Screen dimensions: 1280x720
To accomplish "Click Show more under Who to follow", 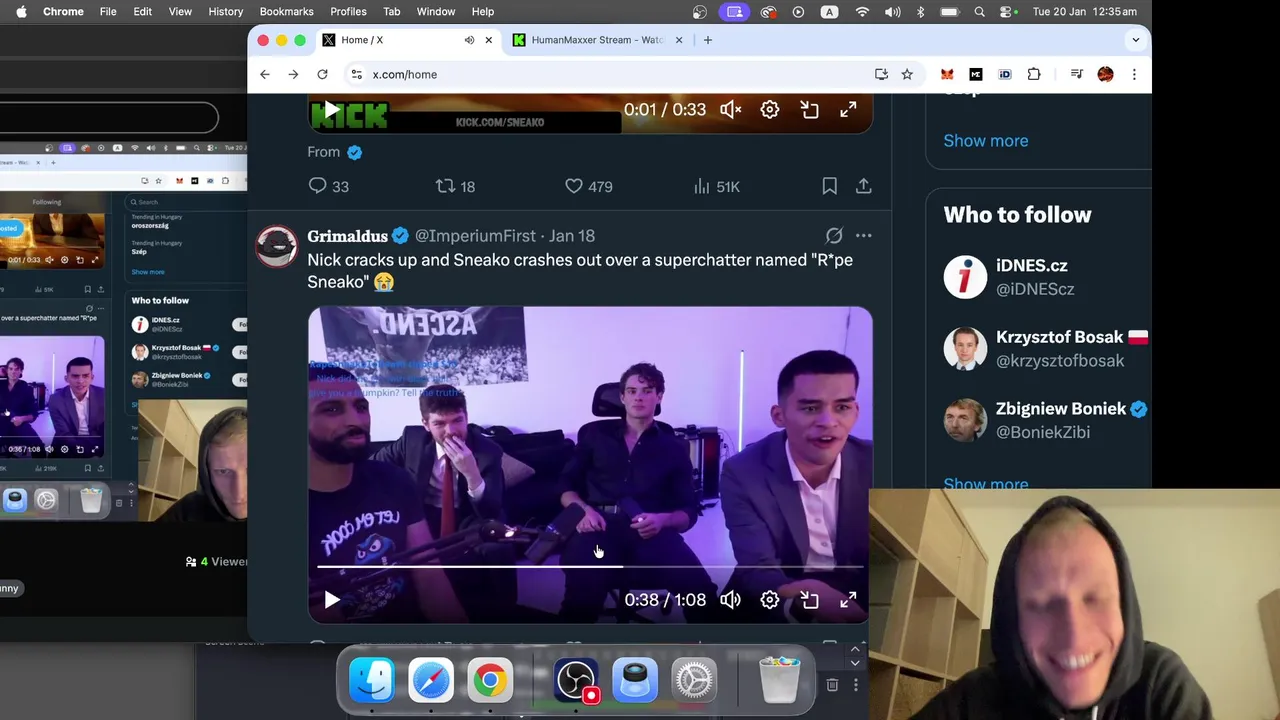I will coord(985,484).
